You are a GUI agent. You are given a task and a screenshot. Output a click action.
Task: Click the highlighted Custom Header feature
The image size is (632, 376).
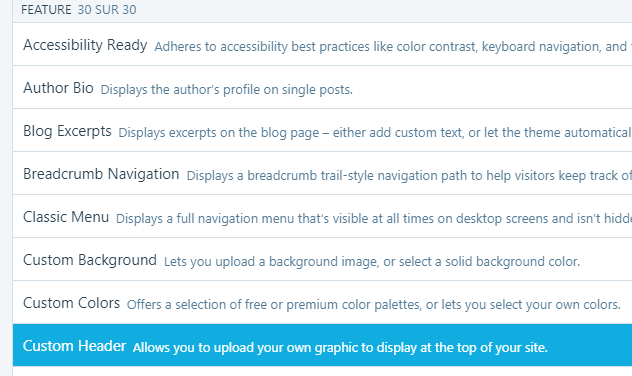click(x=322, y=345)
